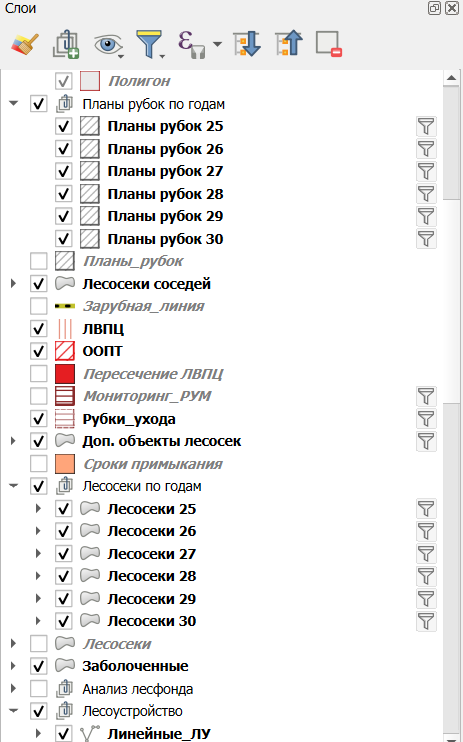The image size is (463, 742).
Task: Click the orange Сроки примыкания swatch
Action: (65, 464)
